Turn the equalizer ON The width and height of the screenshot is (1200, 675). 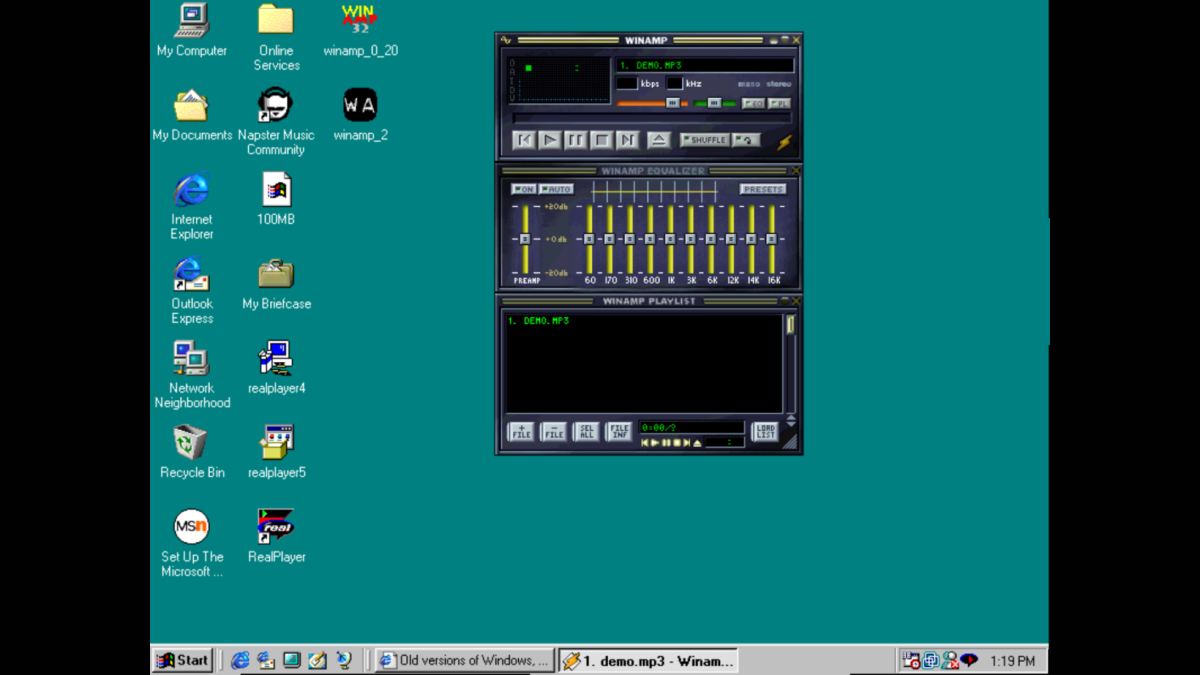[523, 188]
